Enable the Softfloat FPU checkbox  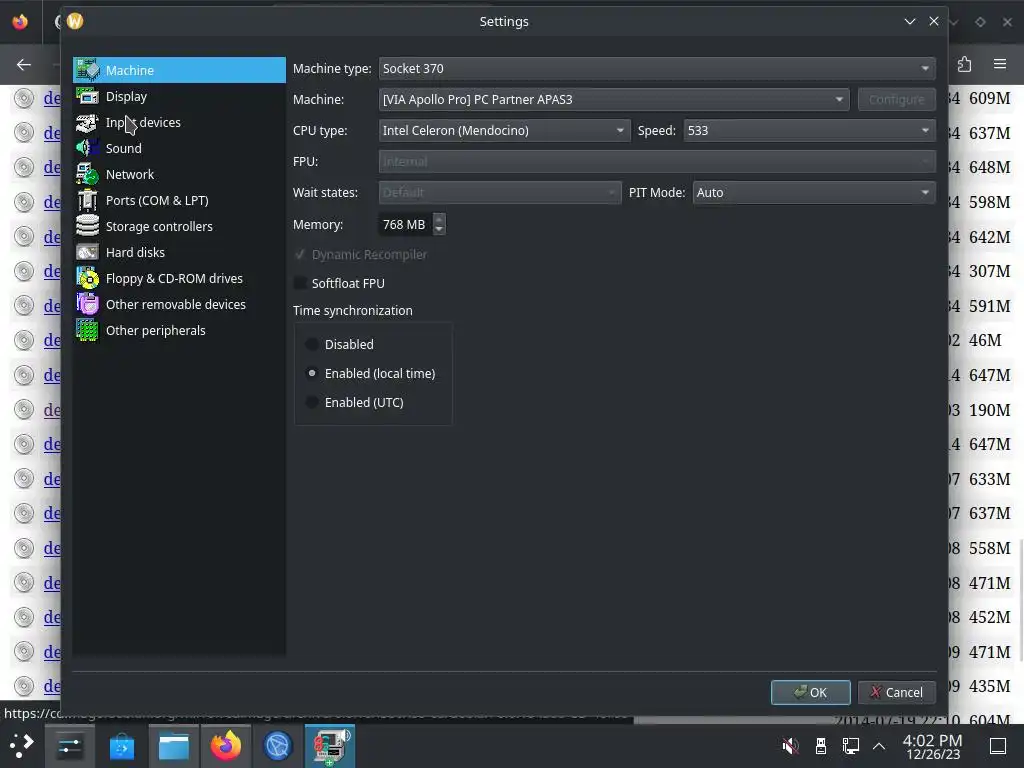coord(300,283)
